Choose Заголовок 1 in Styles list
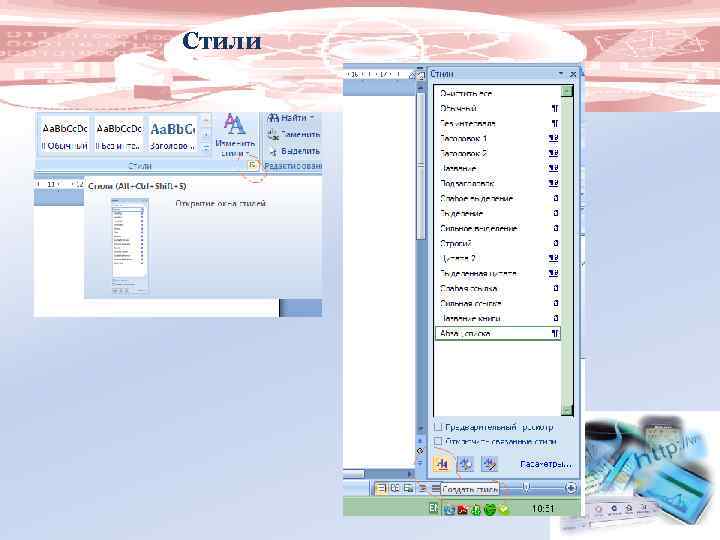 [497, 138]
